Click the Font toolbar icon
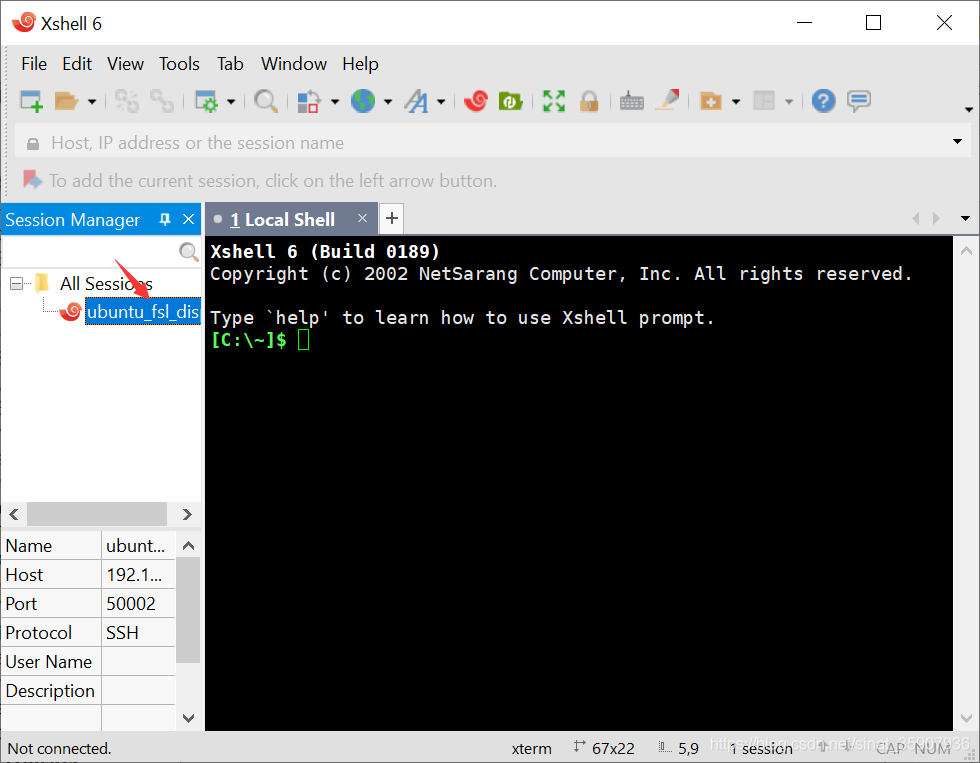980x763 pixels. [416, 101]
